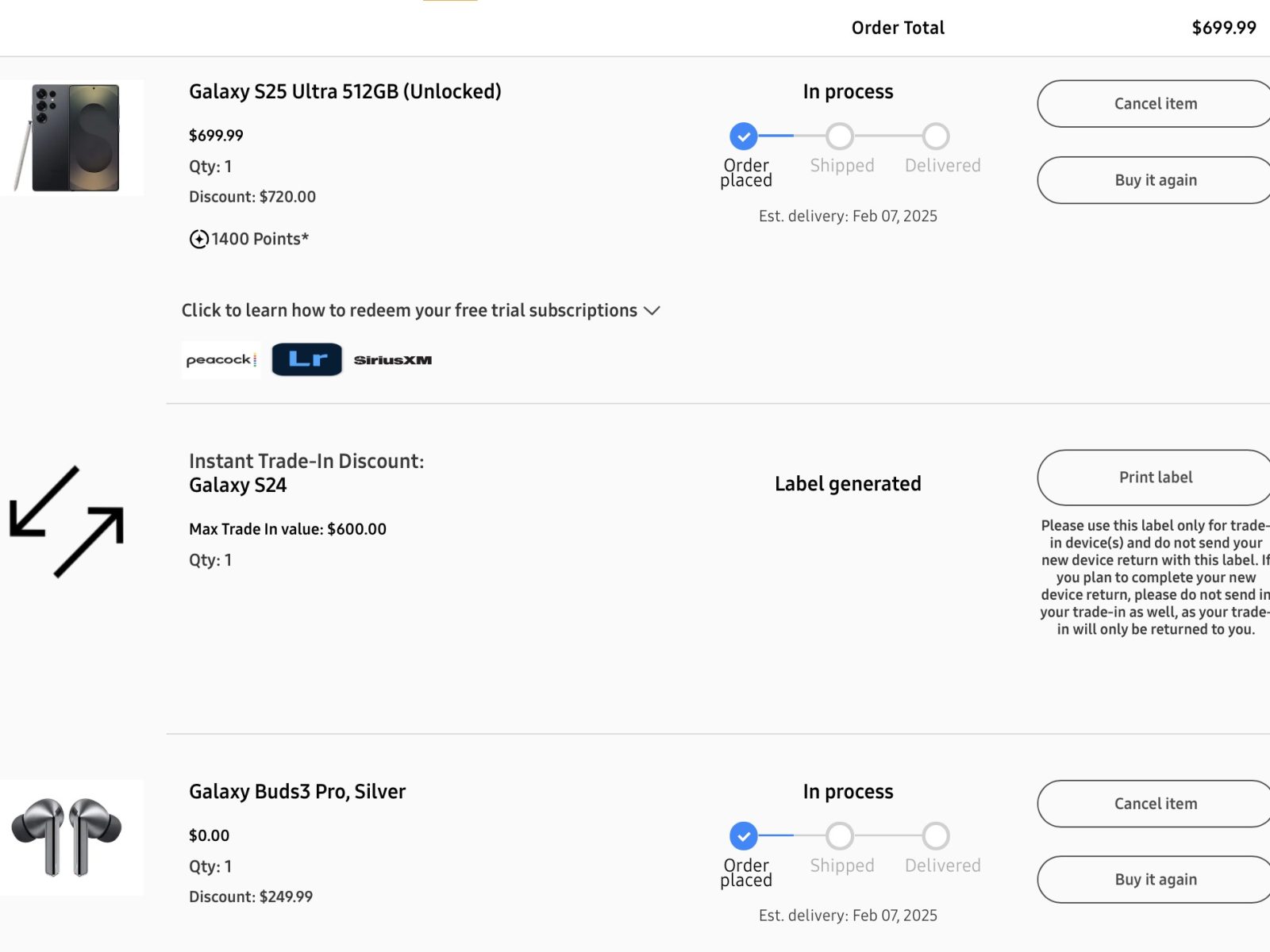Click the Galaxy S25 Ultra 512GB product title
Image resolution: width=1270 pixels, height=952 pixels.
coord(345,92)
